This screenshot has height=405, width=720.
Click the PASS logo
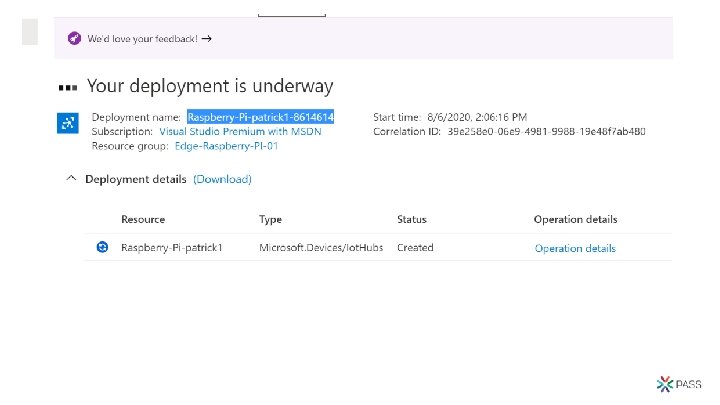click(x=679, y=384)
